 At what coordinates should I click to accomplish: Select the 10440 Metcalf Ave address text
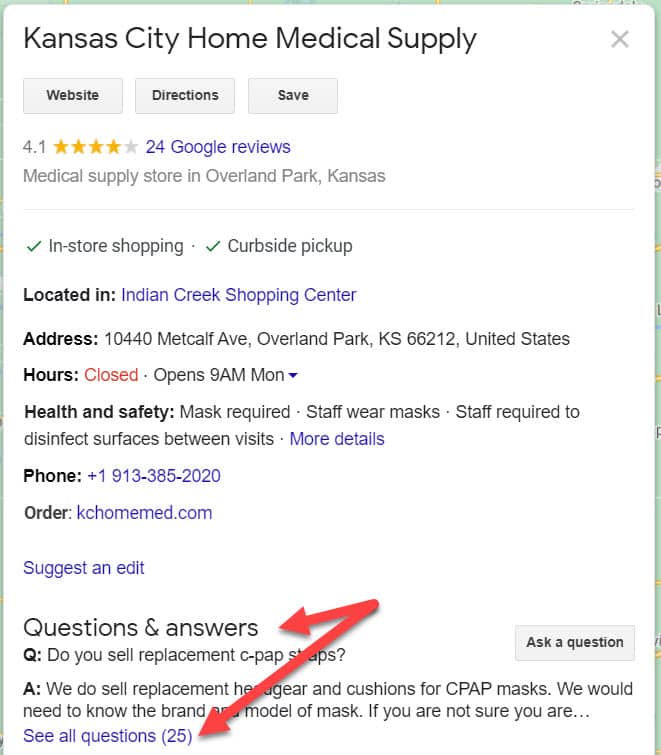336,339
